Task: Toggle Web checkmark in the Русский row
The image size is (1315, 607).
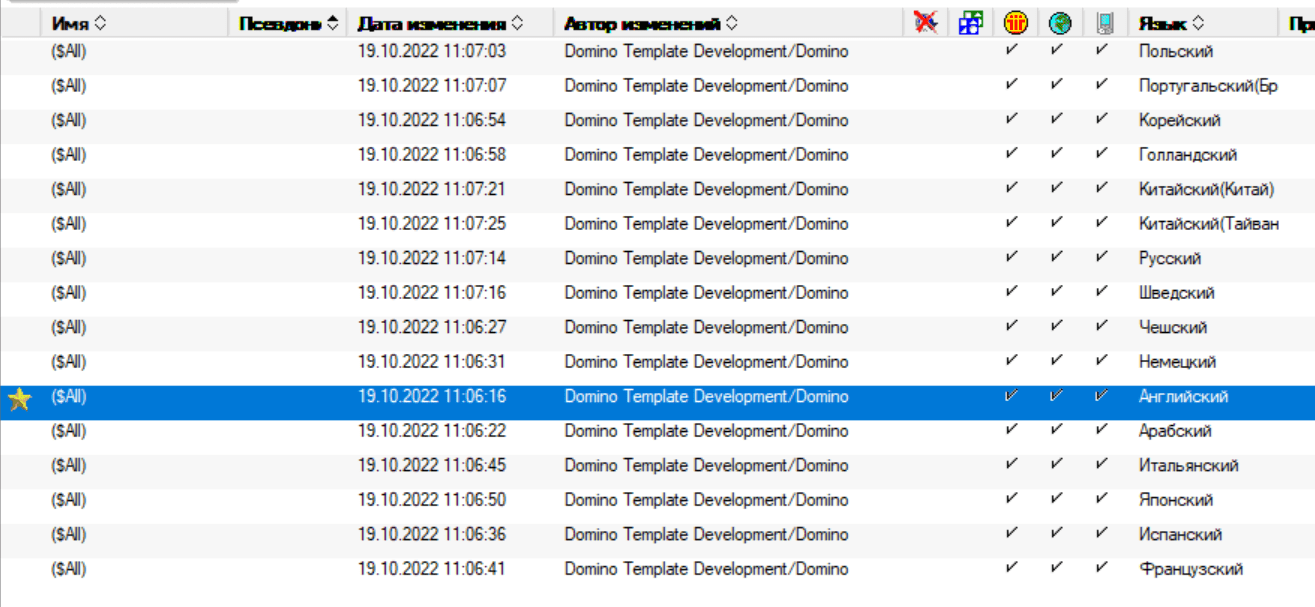Action: point(1057,258)
